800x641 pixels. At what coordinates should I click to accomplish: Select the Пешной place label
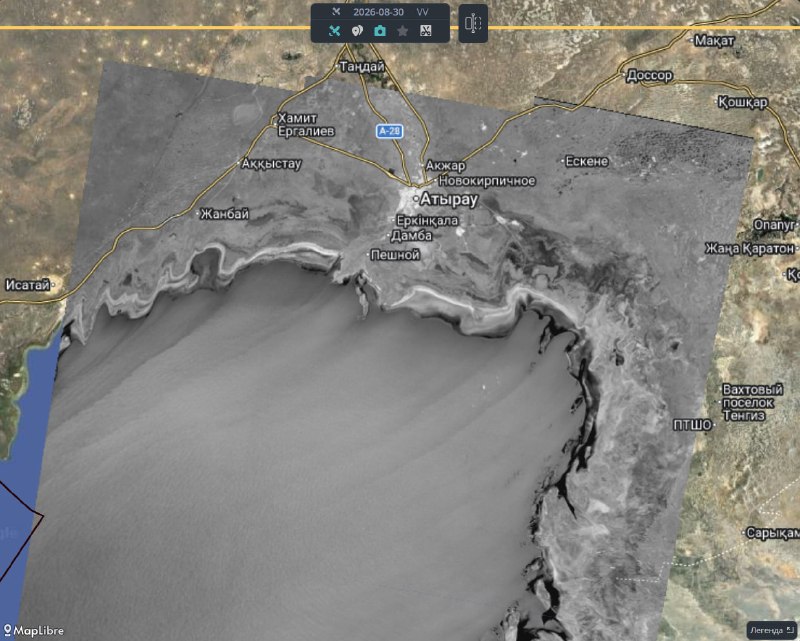point(395,255)
